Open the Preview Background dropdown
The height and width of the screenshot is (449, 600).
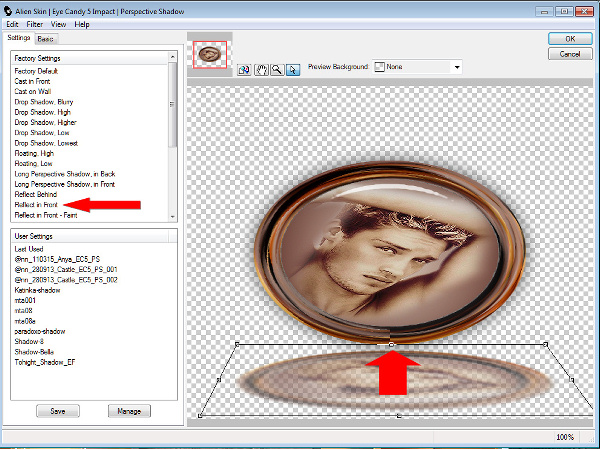pyautogui.click(x=457, y=67)
